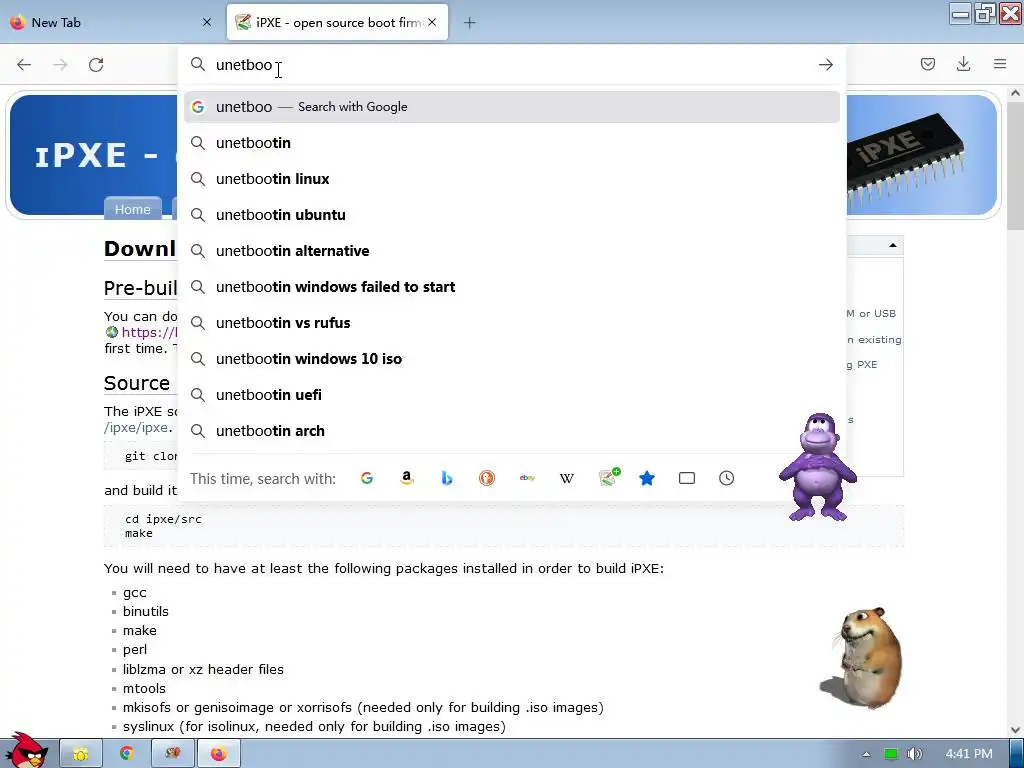Search open Tabs via the rectangle icon
This screenshot has width=1024, height=768.
(687, 478)
